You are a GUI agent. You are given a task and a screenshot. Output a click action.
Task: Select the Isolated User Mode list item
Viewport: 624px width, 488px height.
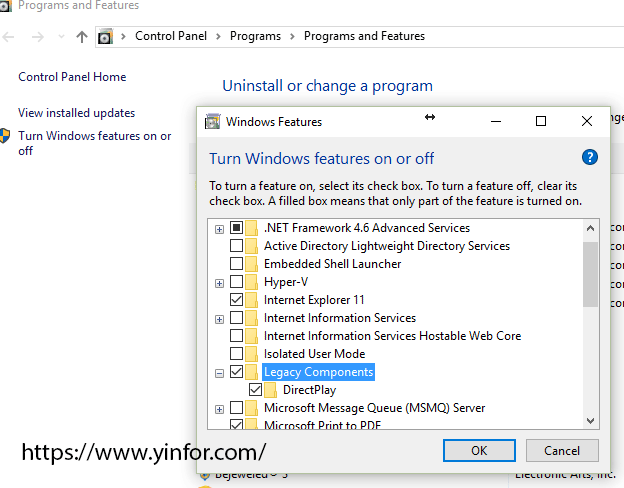[314, 354]
